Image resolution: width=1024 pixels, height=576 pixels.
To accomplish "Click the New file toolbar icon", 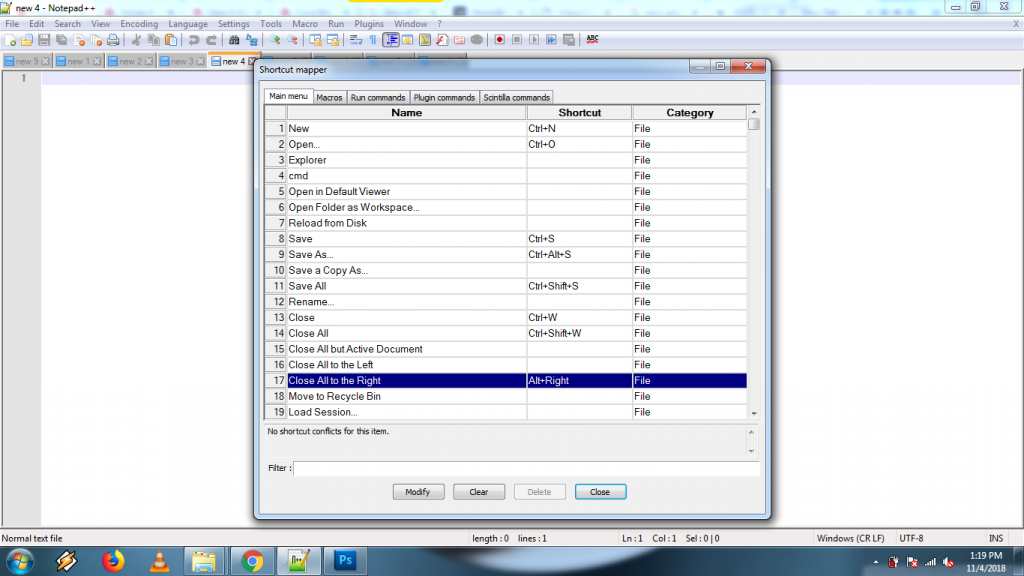I will pos(10,40).
